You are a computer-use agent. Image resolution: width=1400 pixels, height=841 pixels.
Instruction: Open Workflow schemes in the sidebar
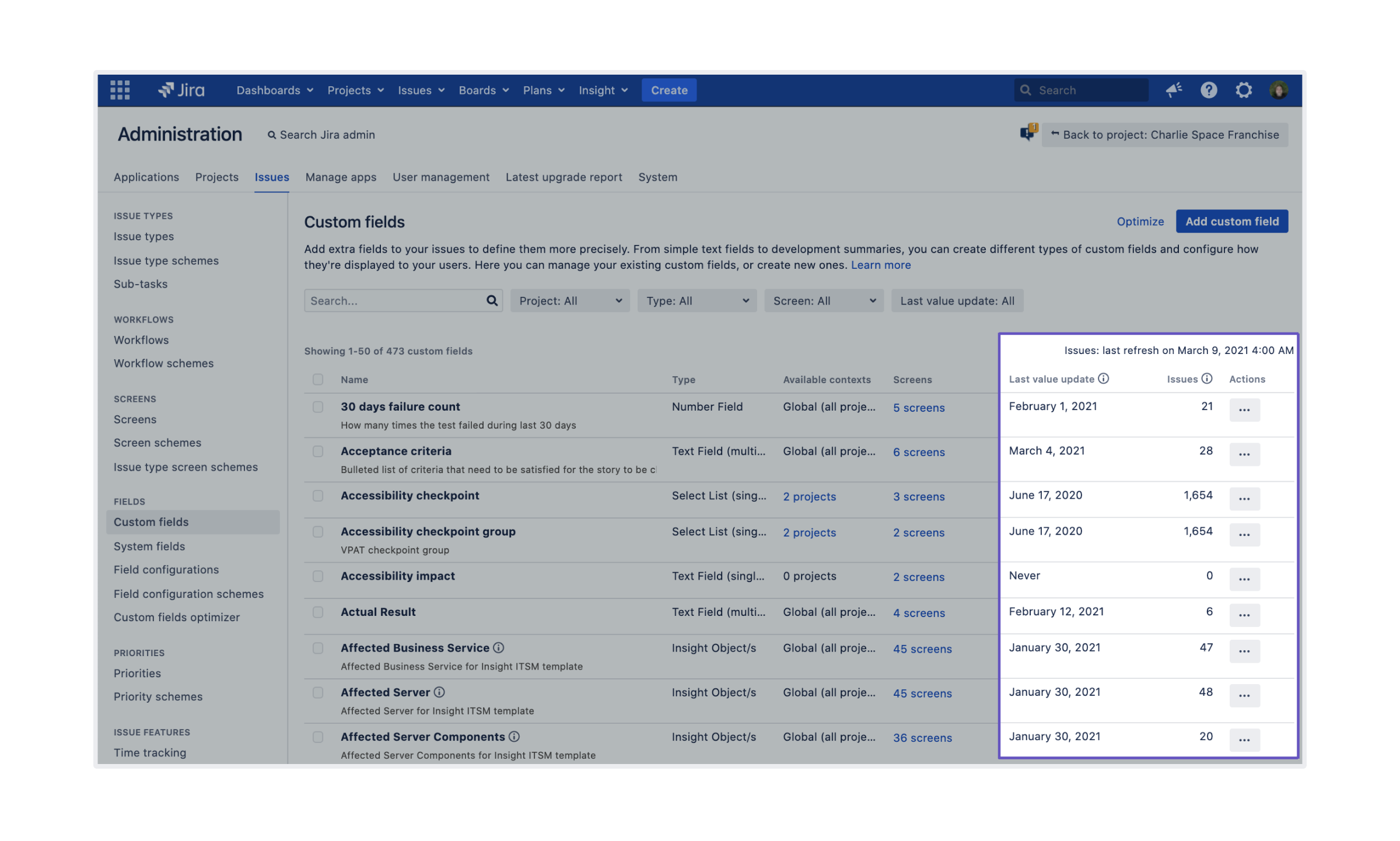click(163, 363)
